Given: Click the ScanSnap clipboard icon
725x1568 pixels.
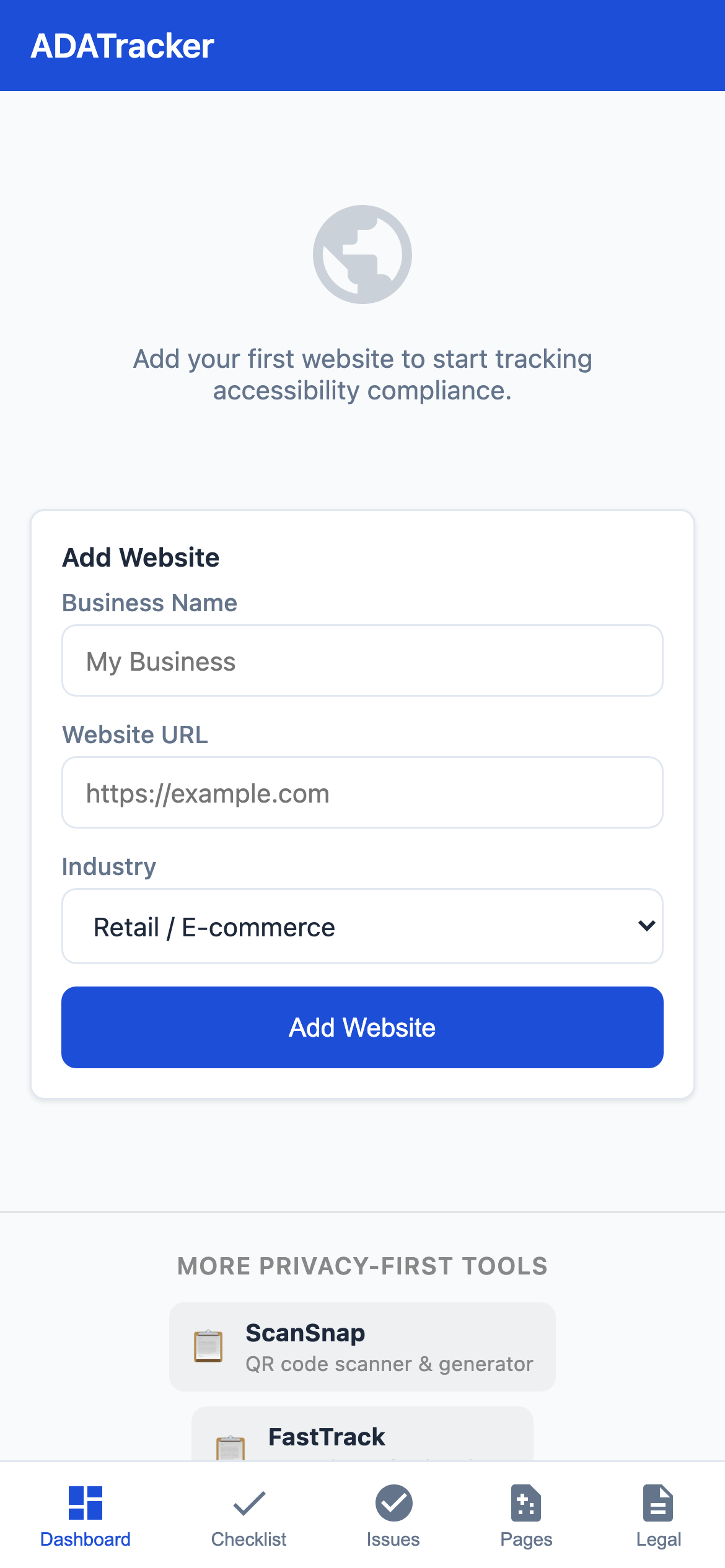Looking at the screenshot, I should (208, 1346).
